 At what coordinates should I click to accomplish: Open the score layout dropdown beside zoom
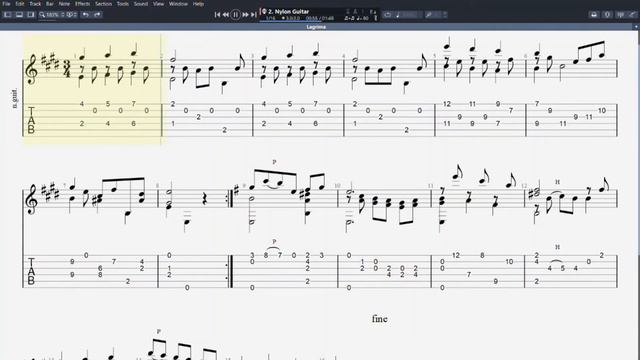pos(71,15)
